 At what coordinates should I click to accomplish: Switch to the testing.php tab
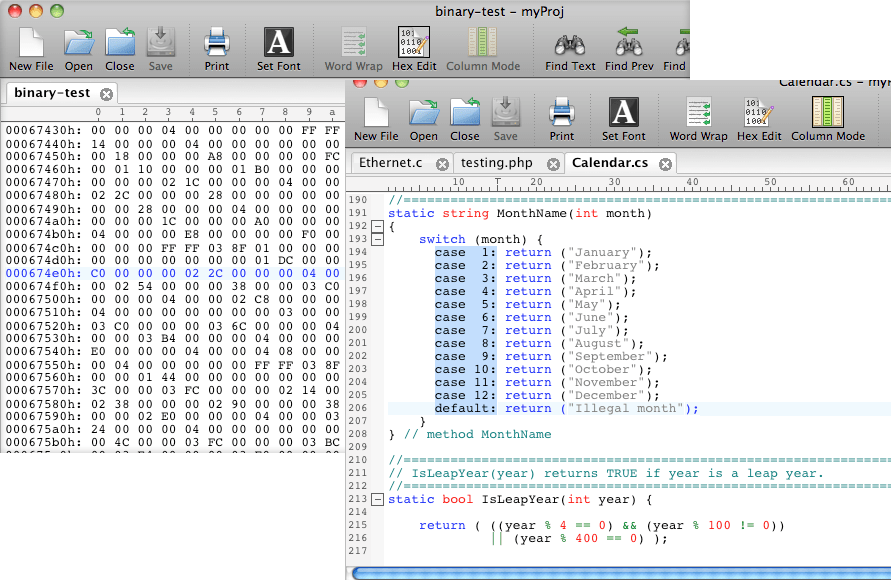(497, 163)
